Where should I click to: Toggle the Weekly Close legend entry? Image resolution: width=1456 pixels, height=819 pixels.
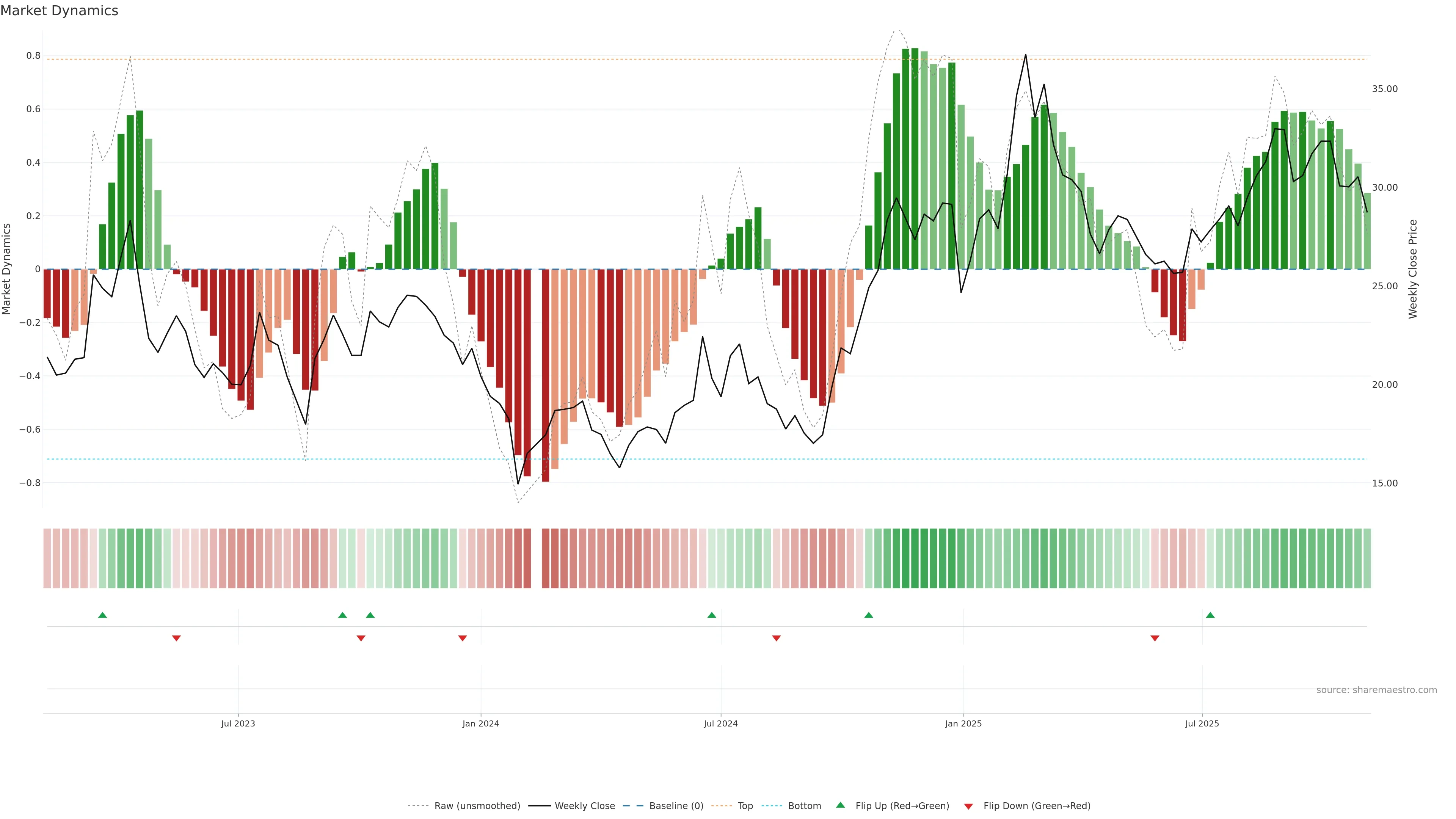[584, 806]
